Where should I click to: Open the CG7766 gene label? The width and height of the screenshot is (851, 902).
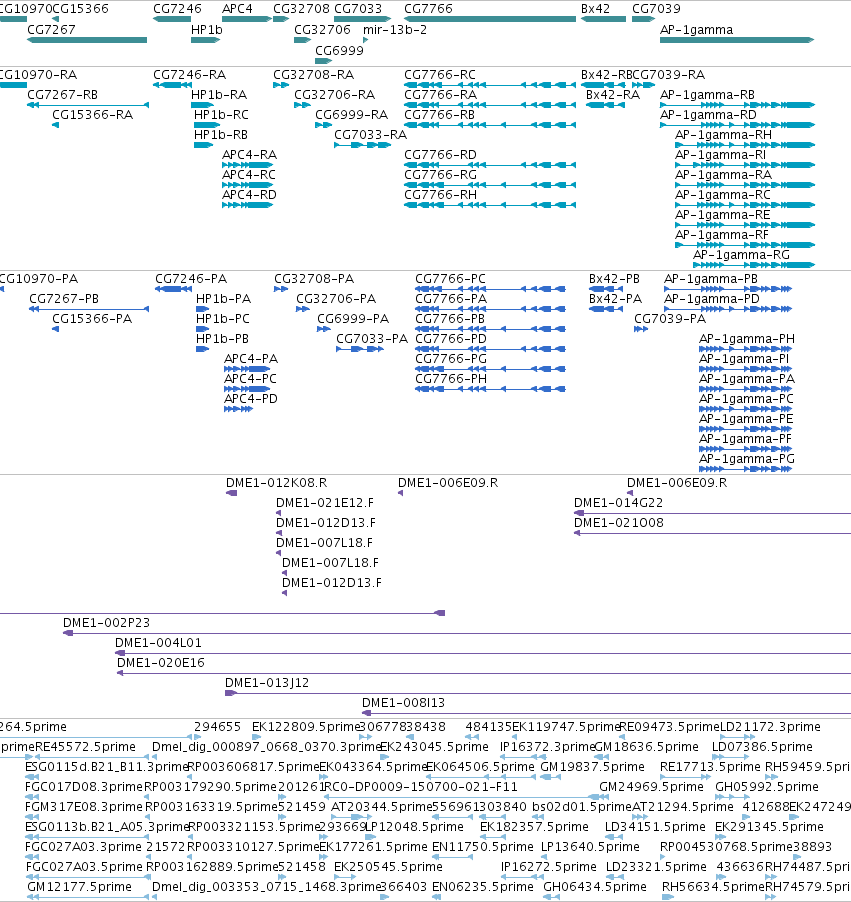[x=428, y=9]
